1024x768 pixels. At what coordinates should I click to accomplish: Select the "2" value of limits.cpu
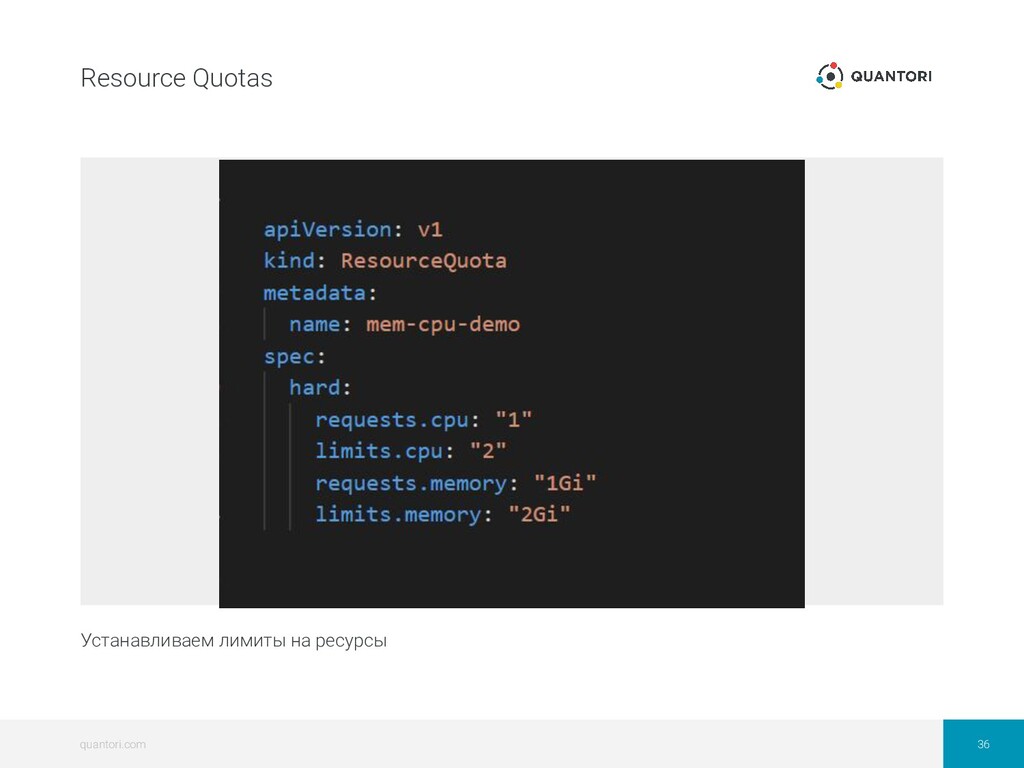pos(488,450)
